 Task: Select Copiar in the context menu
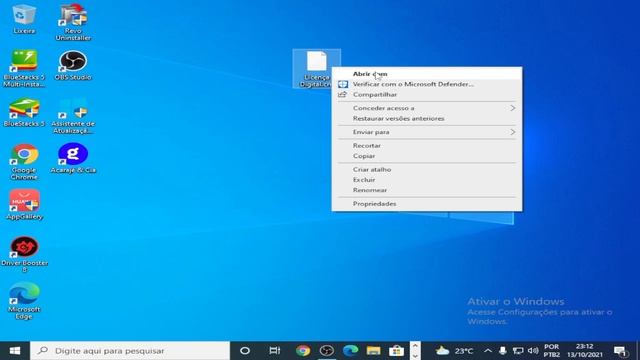click(x=427, y=156)
